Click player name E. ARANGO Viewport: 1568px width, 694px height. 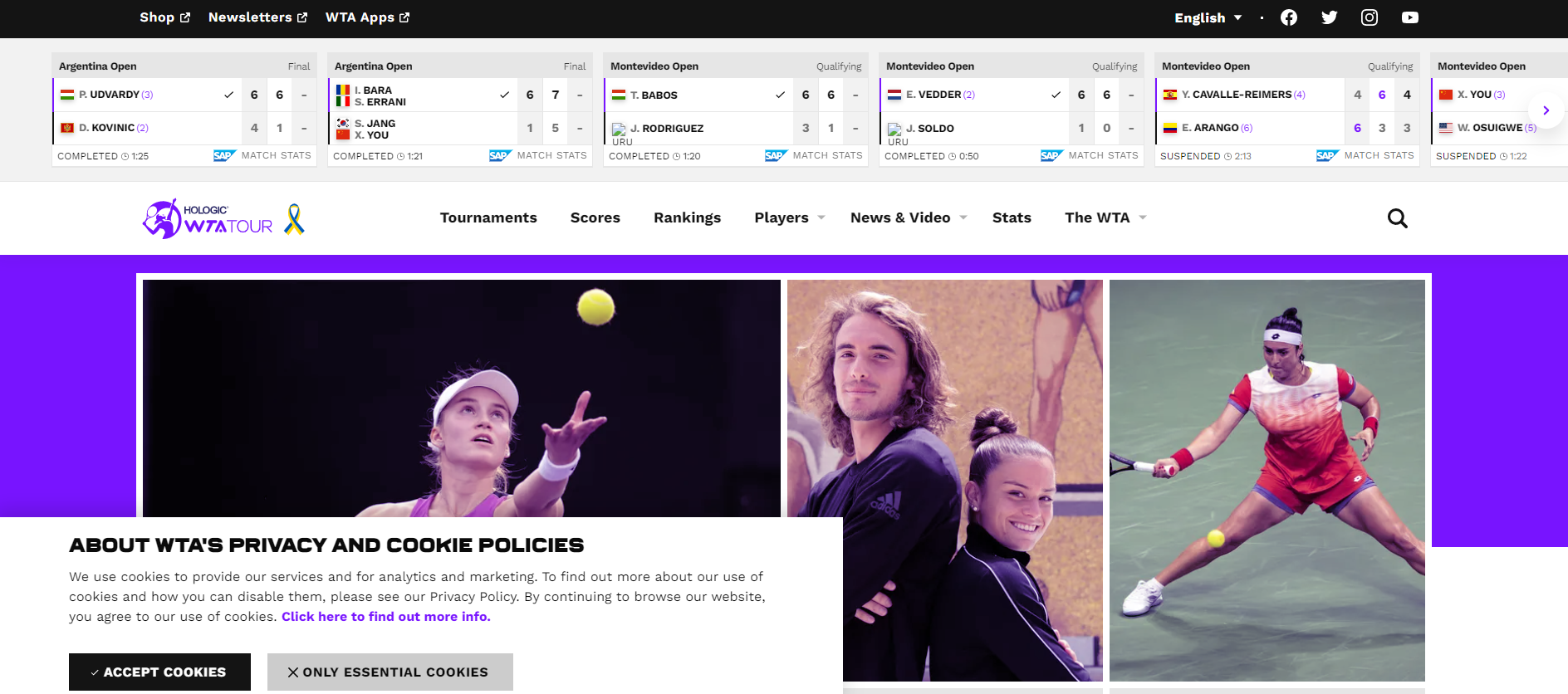click(1210, 128)
